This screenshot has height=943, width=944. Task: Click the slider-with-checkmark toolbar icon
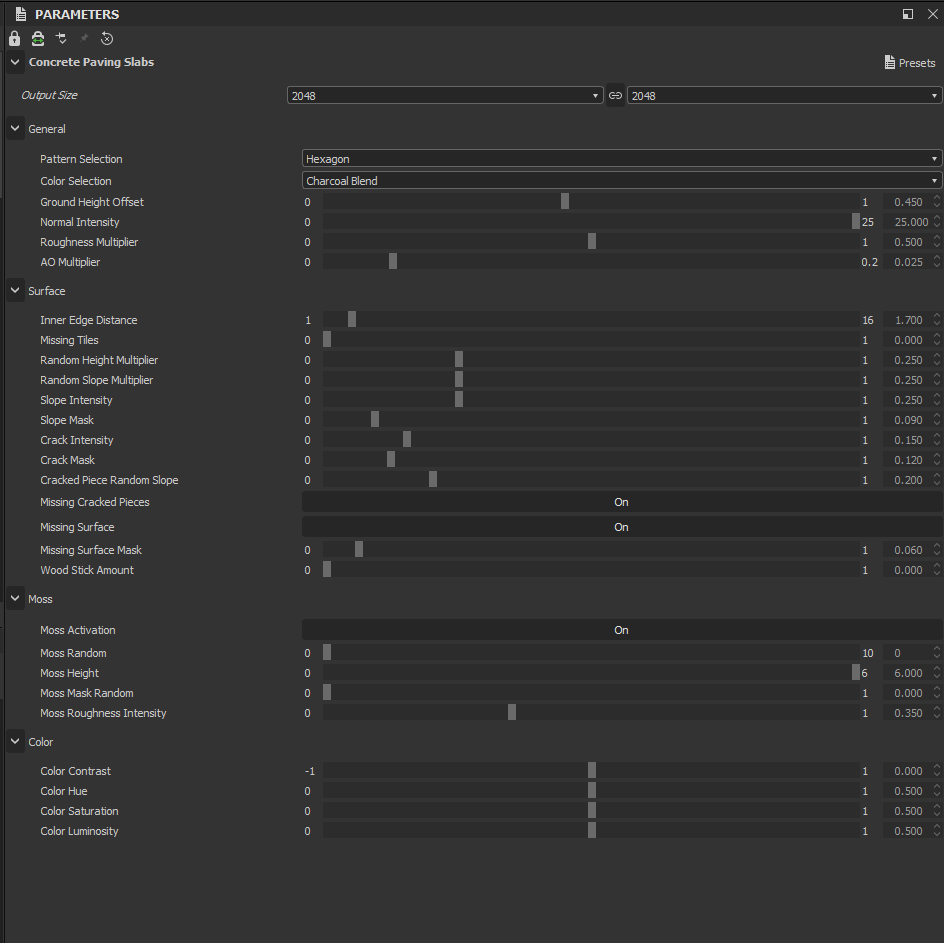[61, 39]
